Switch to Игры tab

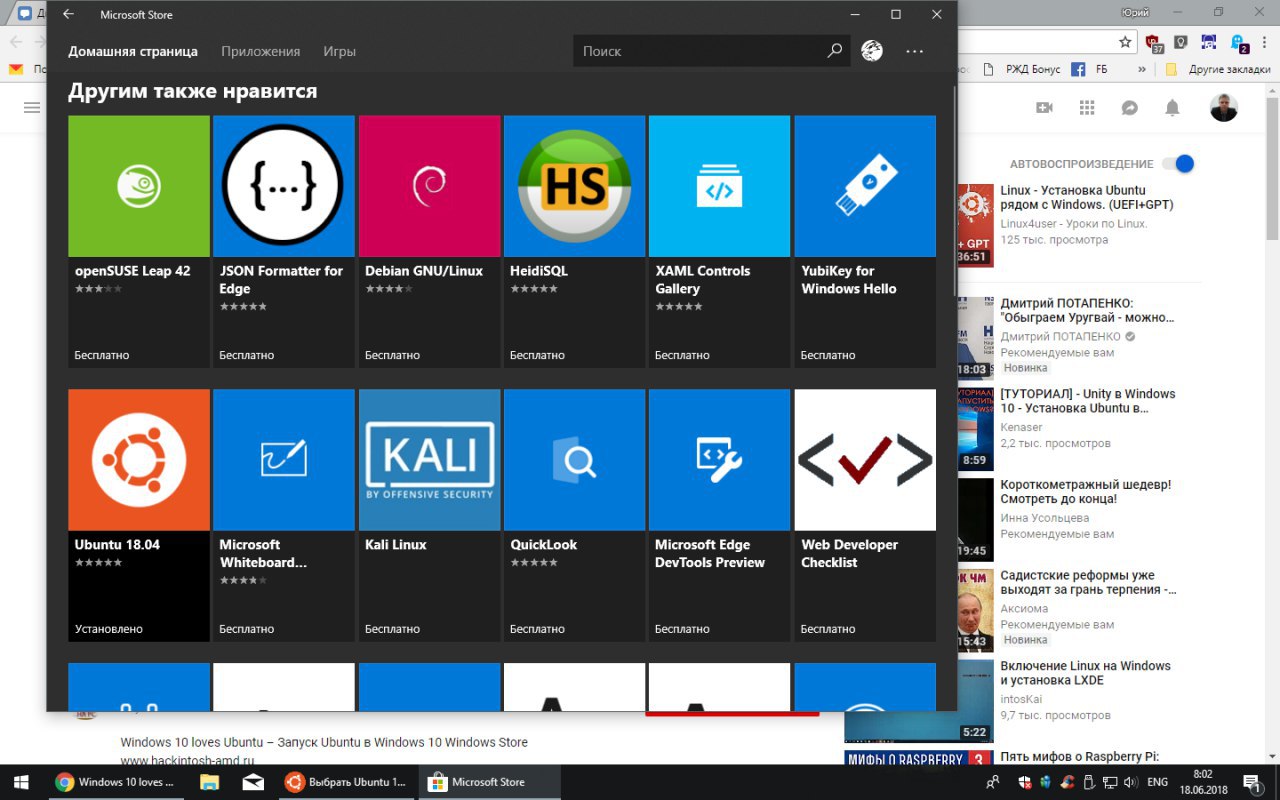(340, 51)
